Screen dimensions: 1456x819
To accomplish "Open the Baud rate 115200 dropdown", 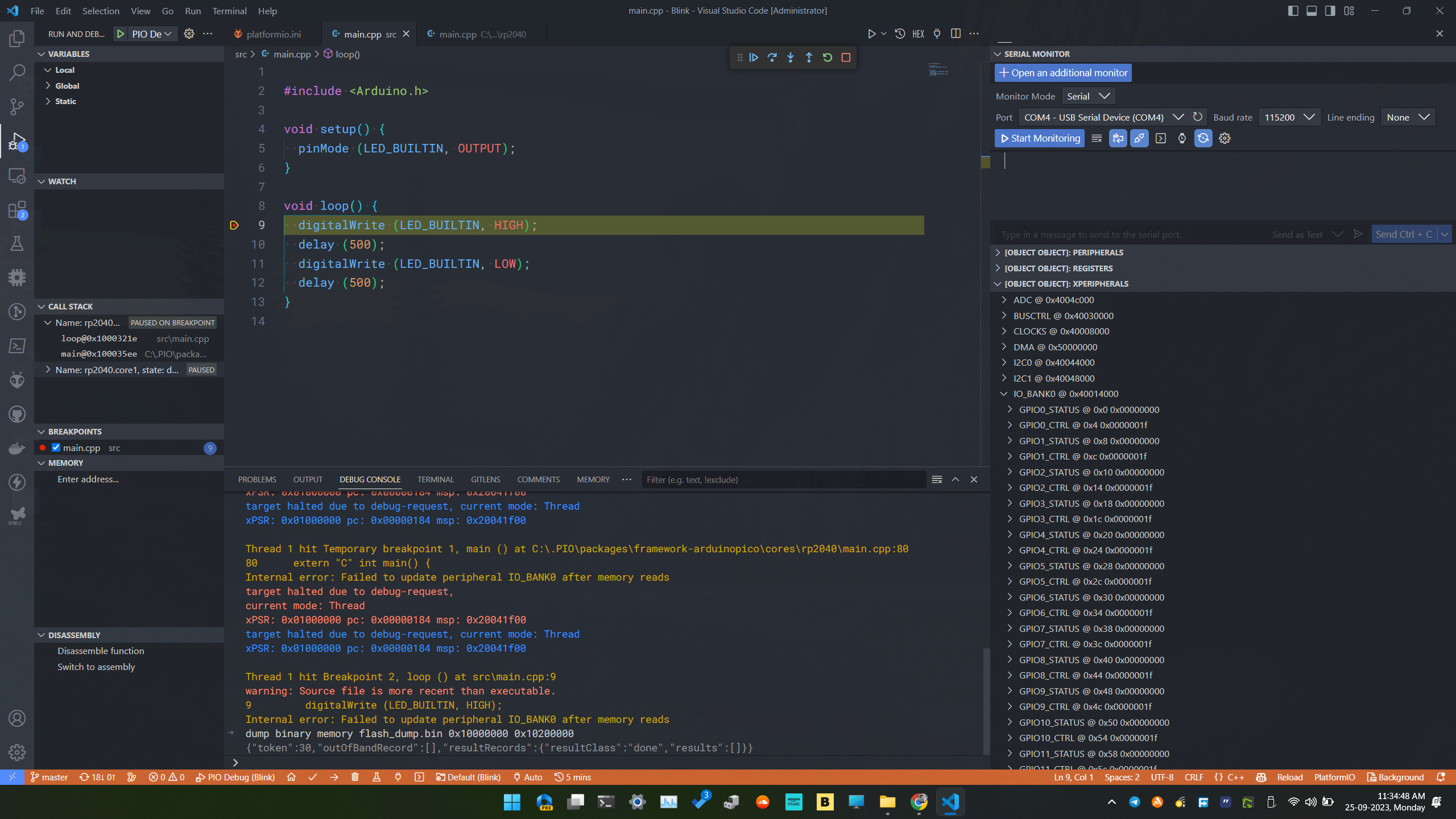I will tap(1289, 117).
